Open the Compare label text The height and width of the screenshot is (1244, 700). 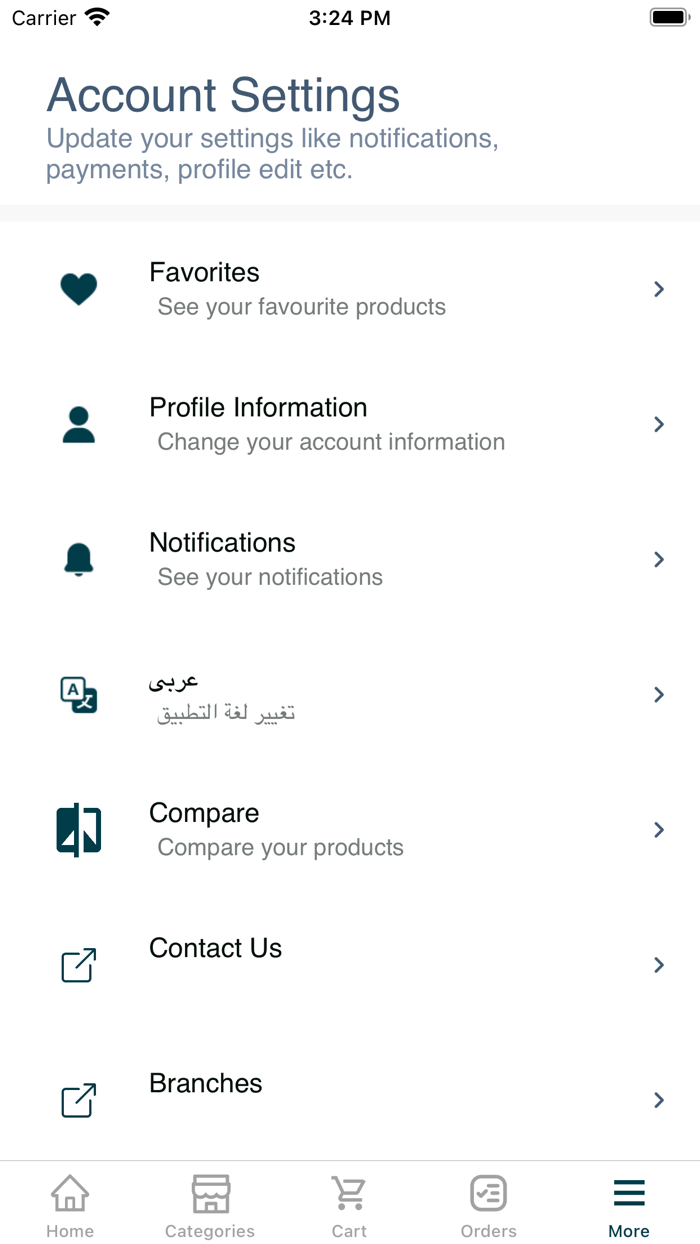click(204, 813)
